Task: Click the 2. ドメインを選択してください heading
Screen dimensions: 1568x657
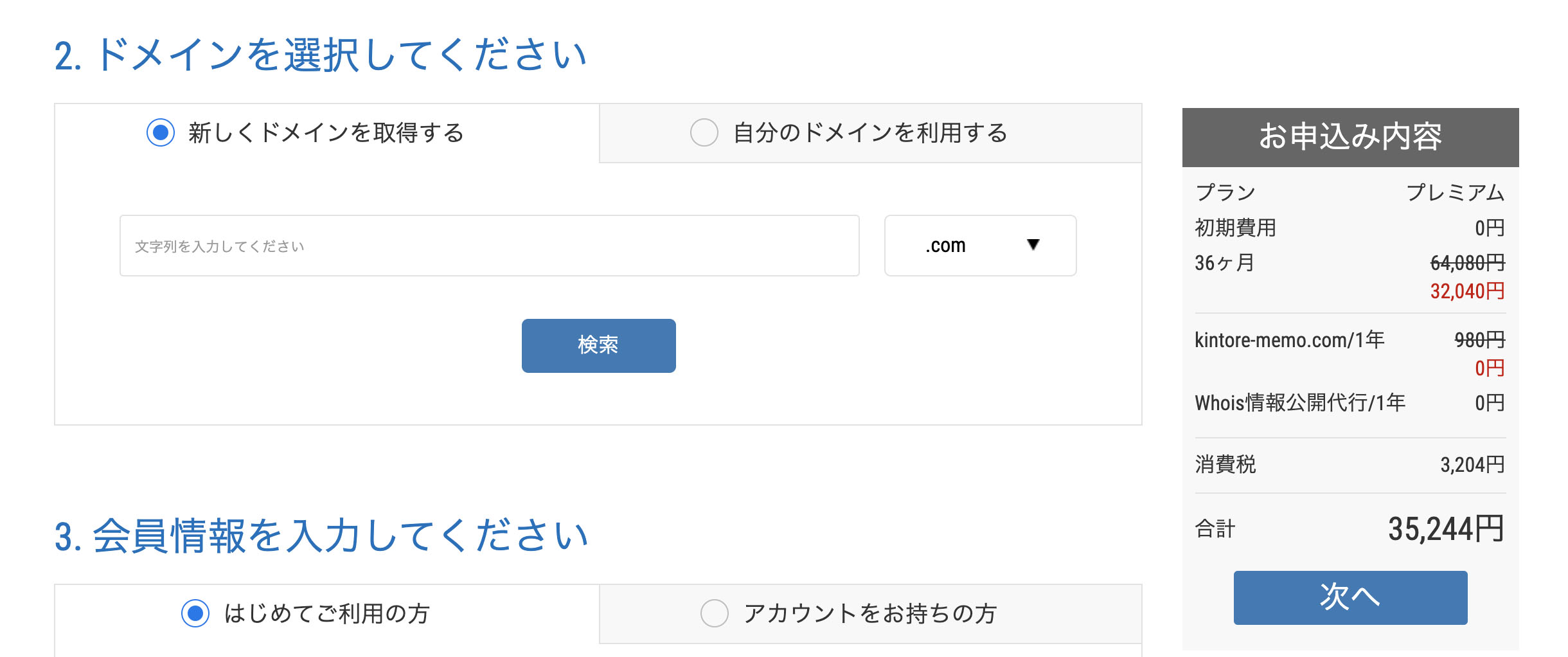Action: (320, 55)
